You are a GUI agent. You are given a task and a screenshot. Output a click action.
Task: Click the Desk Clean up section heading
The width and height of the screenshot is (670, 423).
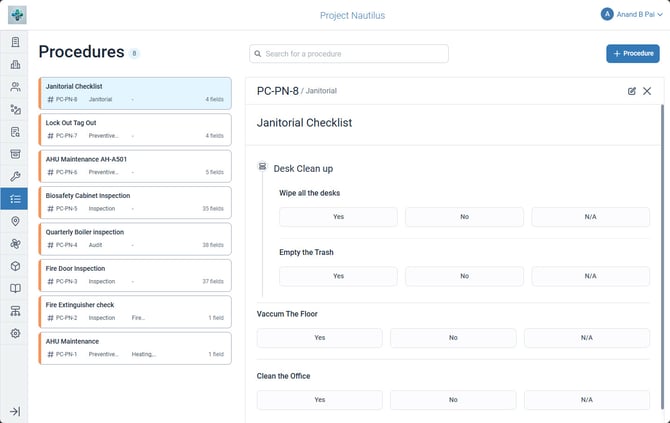tap(303, 169)
